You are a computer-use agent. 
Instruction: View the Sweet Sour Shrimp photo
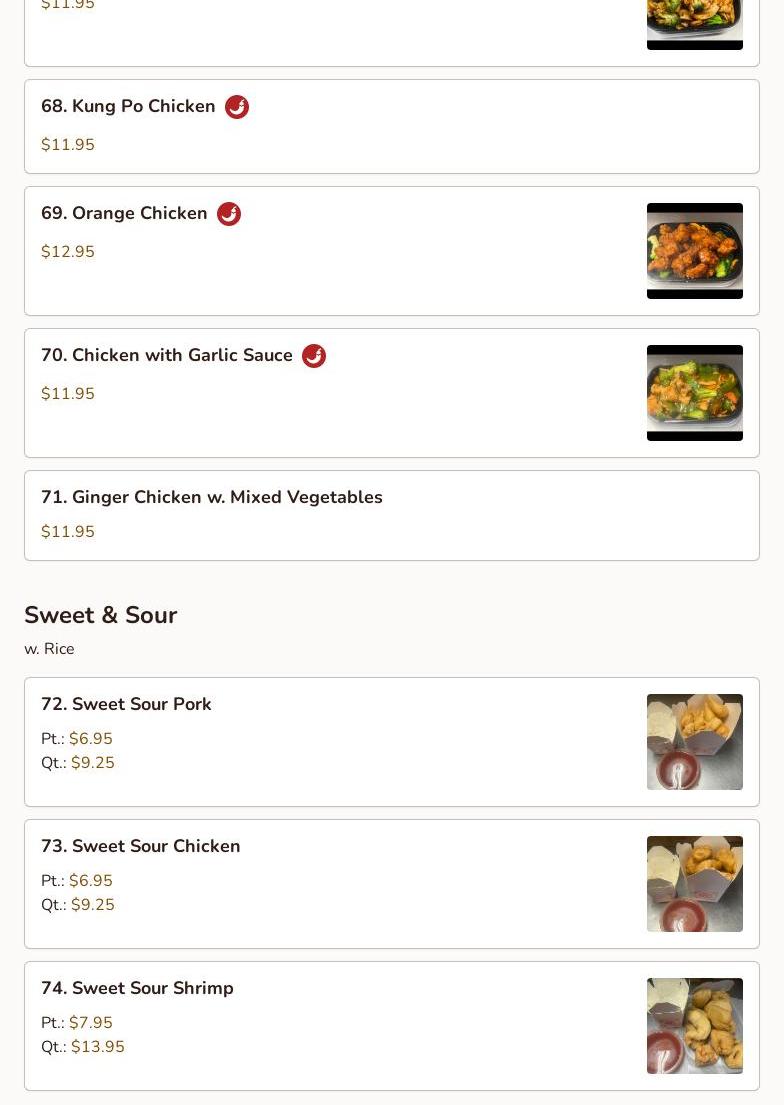point(694,1026)
